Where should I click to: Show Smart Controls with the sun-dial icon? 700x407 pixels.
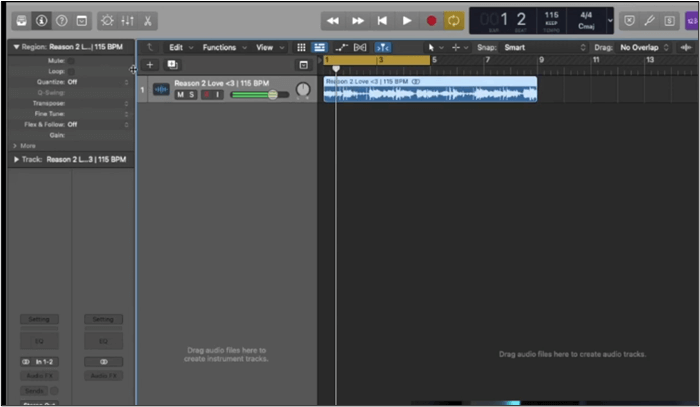pos(107,20)
